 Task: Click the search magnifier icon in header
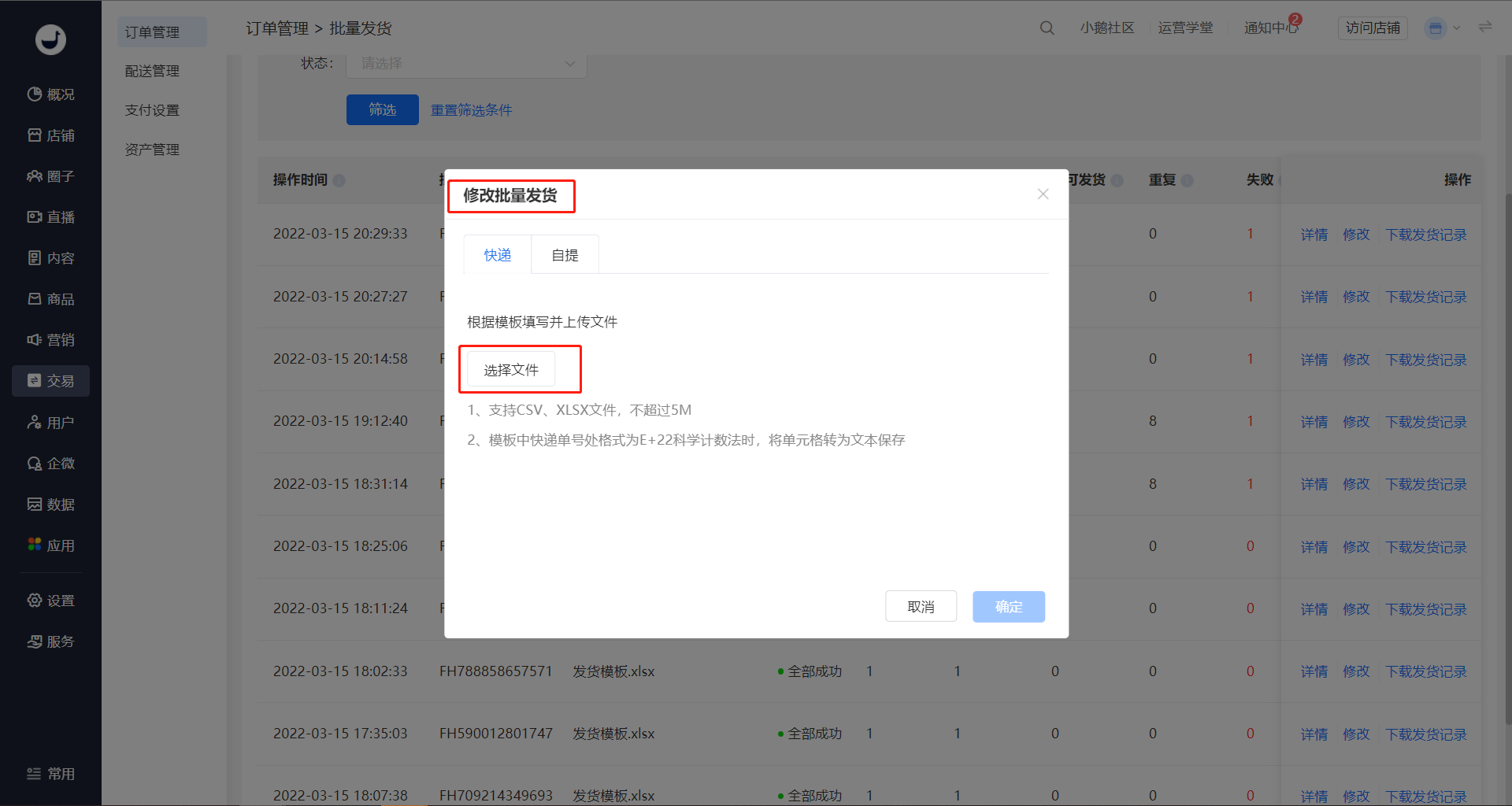point(1047,28)
